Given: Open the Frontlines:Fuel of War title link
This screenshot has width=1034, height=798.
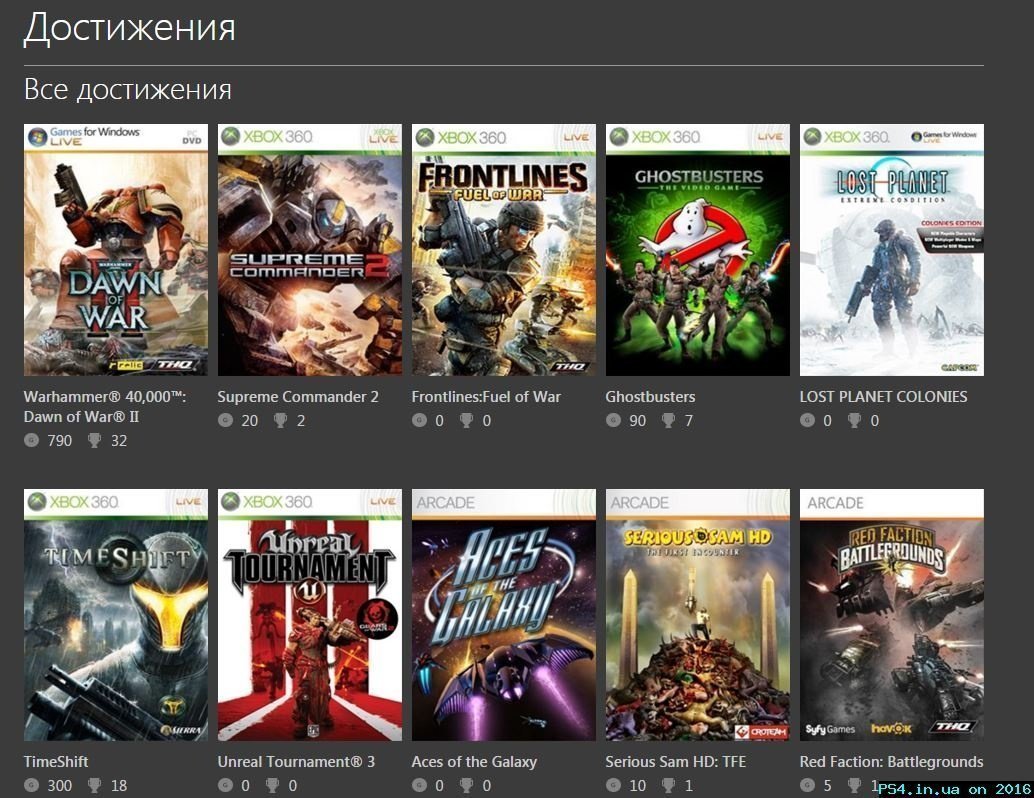Looking at the screenshot, I should pyautogui.click(x=486, y=396).
